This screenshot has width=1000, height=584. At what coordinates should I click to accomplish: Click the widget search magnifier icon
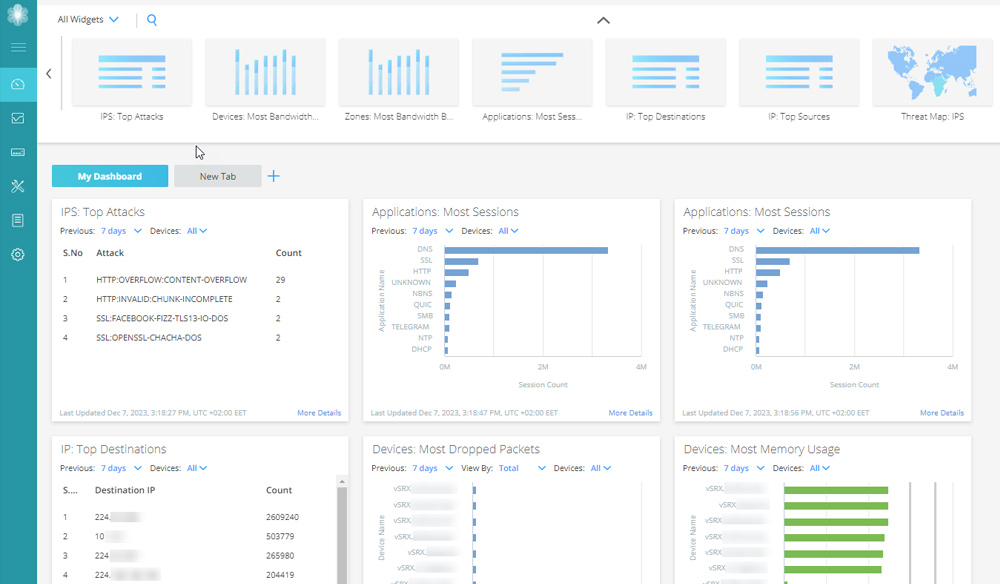(152, 20)
